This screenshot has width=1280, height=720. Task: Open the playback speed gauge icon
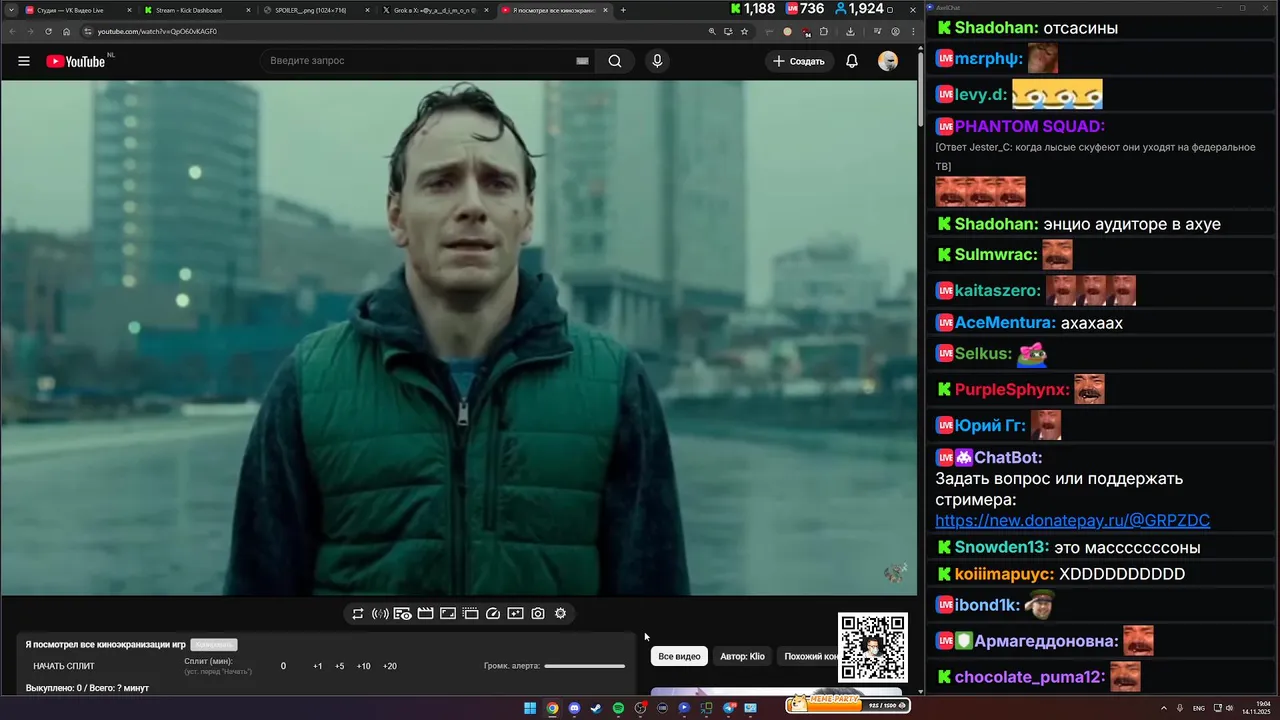(493, 614)
